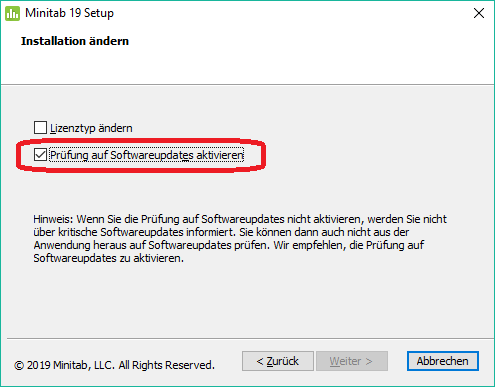Click the Minitab 19 Setup title text
Image resolution: width=495 pixels, height=387 pixels.
pyautogui.click(x=69, y=13)
